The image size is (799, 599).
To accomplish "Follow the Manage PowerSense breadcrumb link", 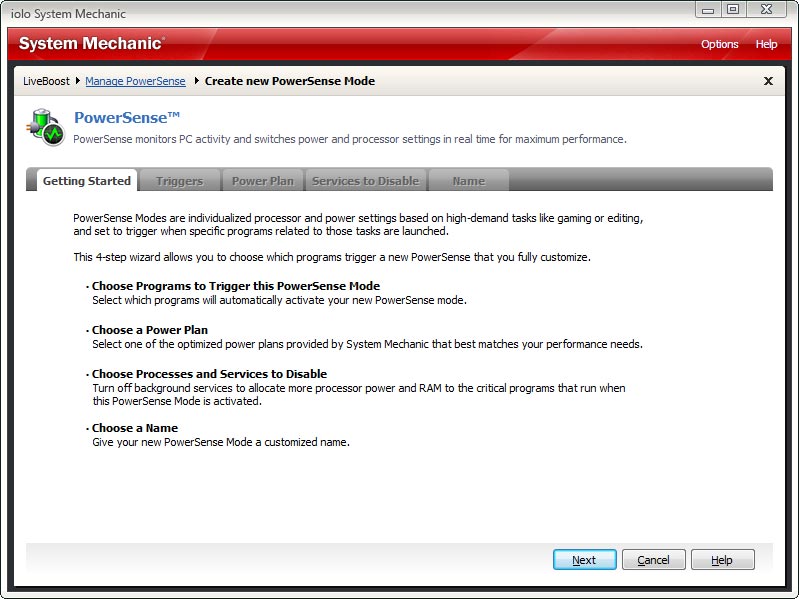I will click(x=135, y=81).
